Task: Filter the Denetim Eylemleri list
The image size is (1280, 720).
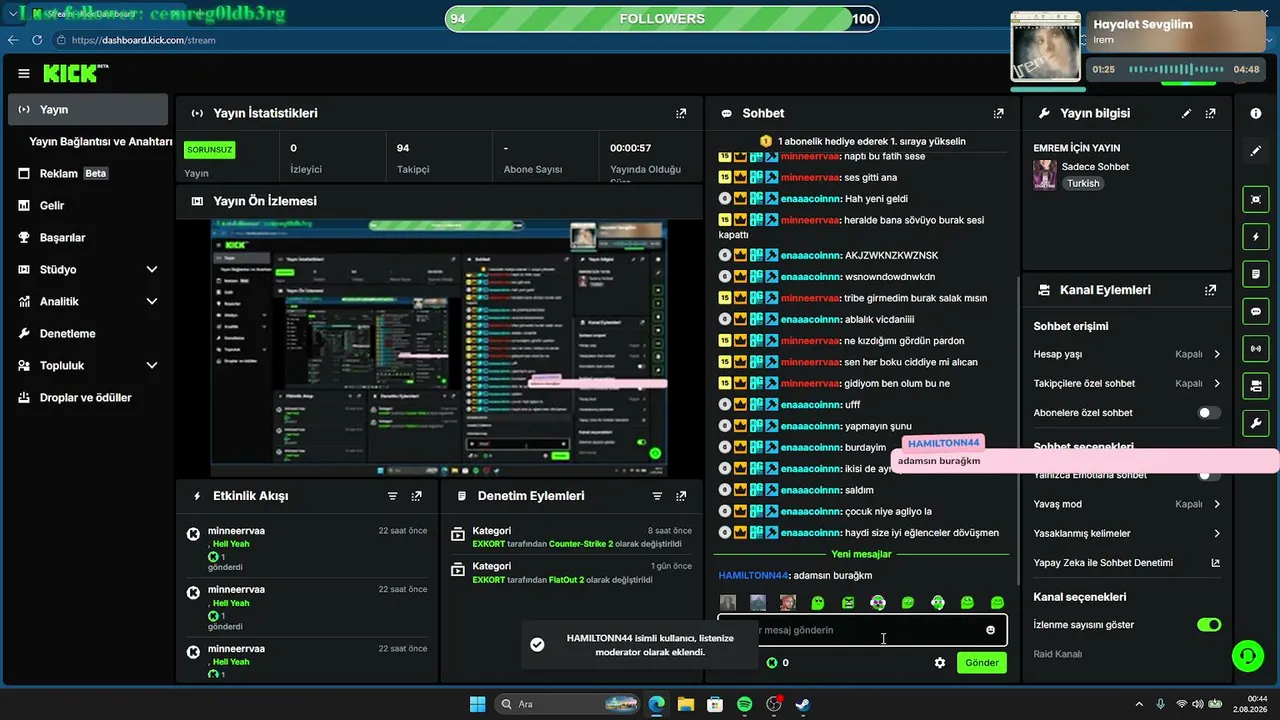Action: click(x=657, y=496)
